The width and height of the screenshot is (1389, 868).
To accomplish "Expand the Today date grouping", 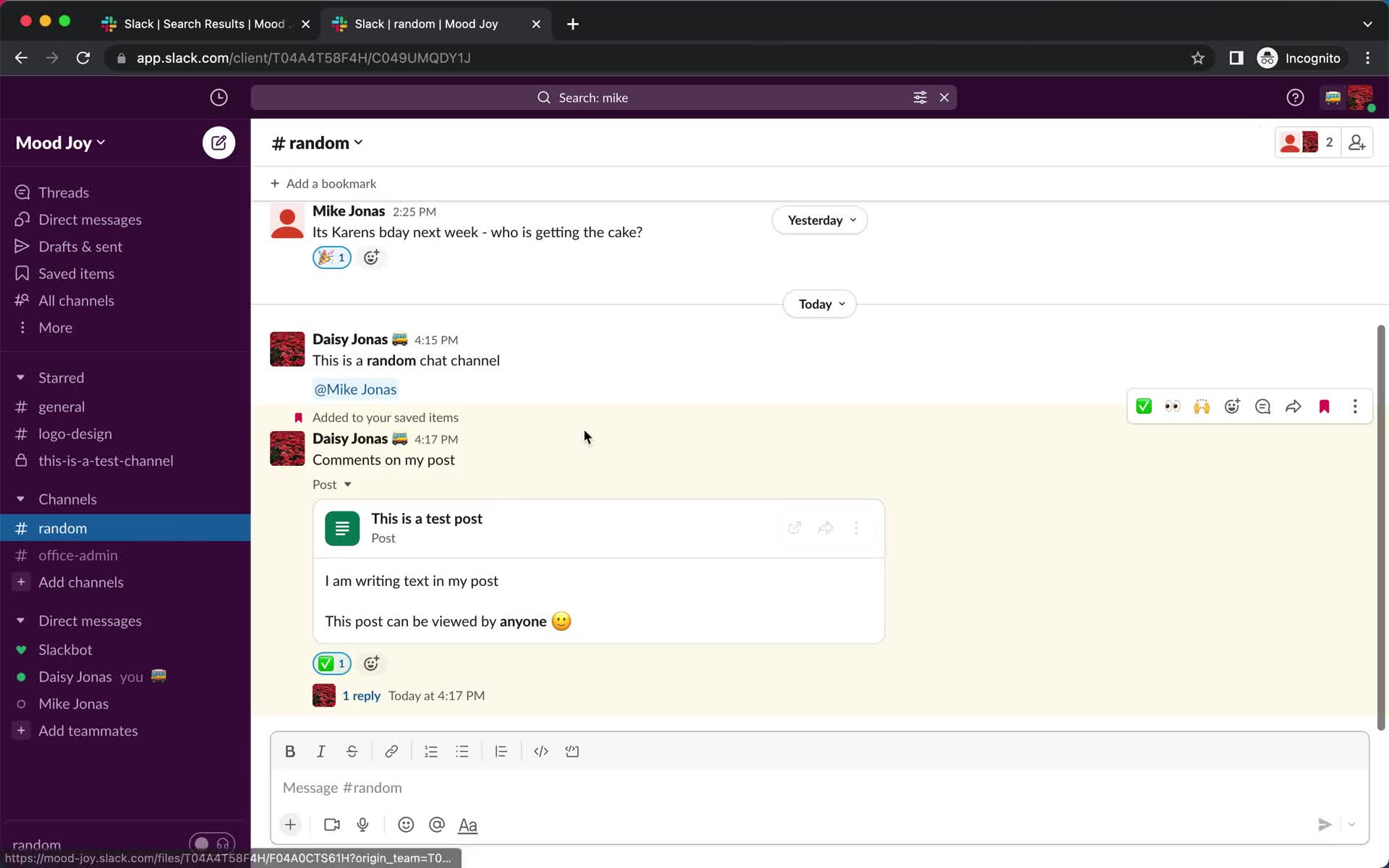I will pyautogui.click(x=820, y=303).
